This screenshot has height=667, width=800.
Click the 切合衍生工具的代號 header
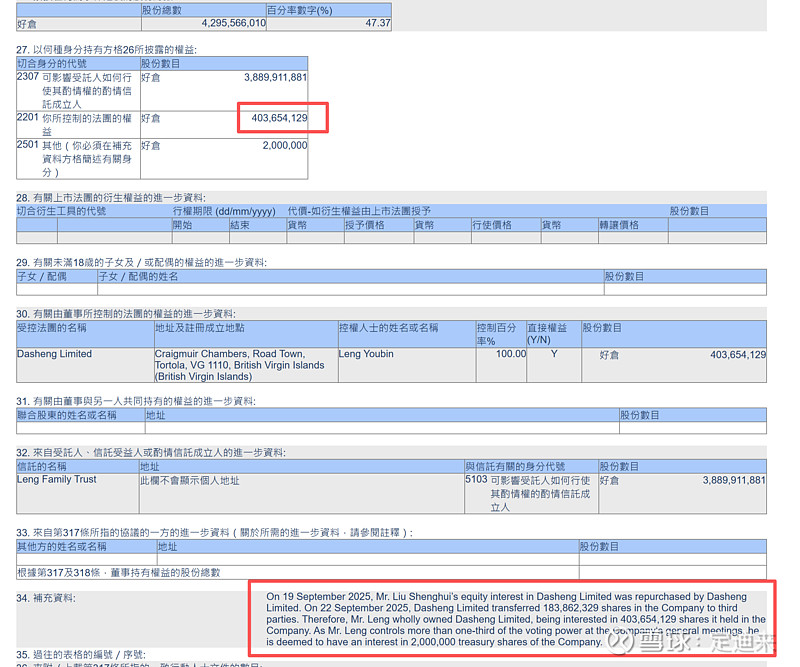pyautogui.click(x=62, y=211)
